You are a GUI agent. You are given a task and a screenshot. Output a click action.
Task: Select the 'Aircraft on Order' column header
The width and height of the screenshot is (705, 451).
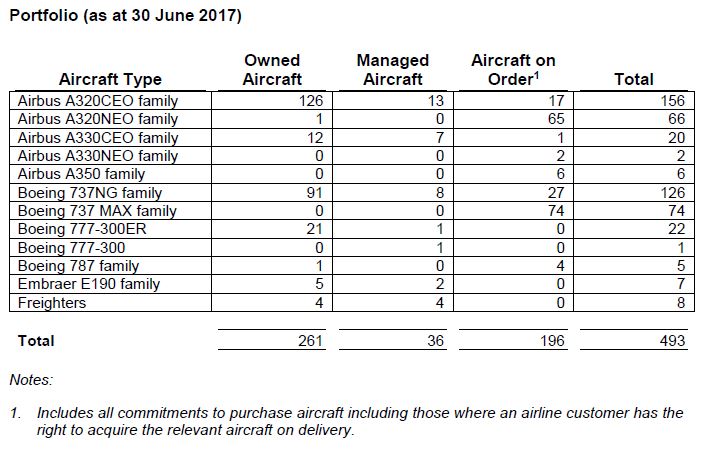pyautogui.click(x=513, y=70)
